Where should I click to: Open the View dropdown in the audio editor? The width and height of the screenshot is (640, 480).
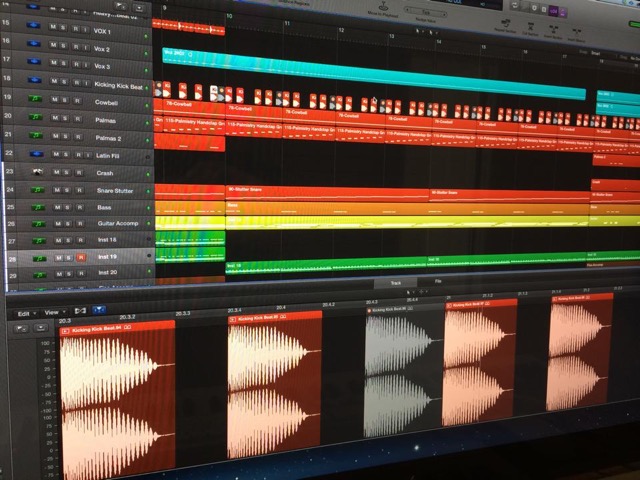(52, 312)
